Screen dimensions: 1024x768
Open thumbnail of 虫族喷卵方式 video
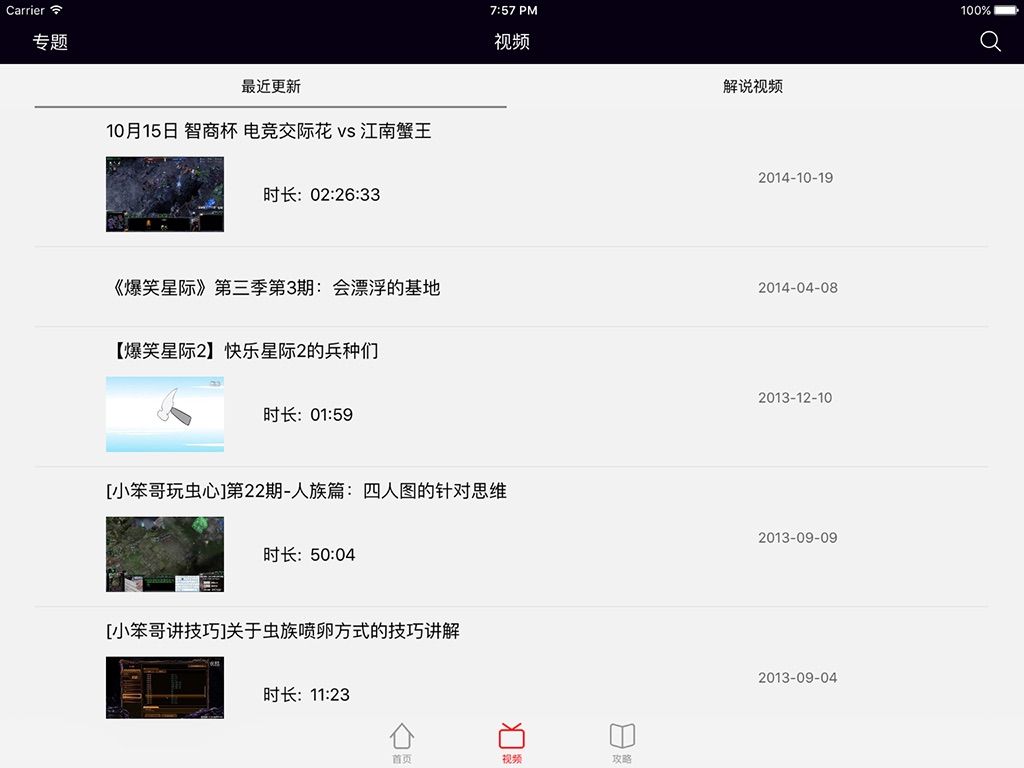[x=165, y=687]
